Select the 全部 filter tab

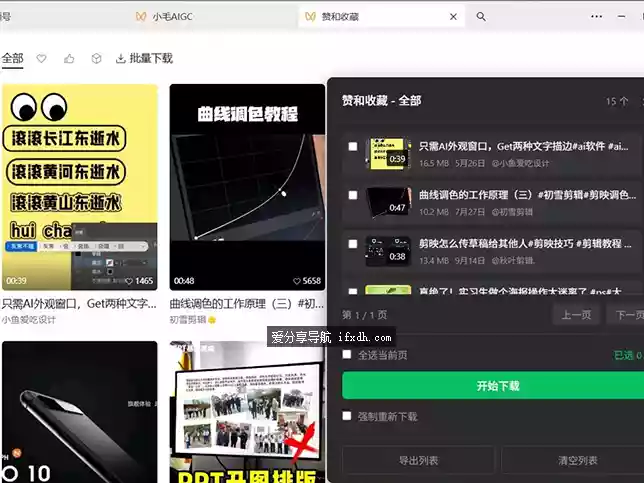click(x=12, y=59)
